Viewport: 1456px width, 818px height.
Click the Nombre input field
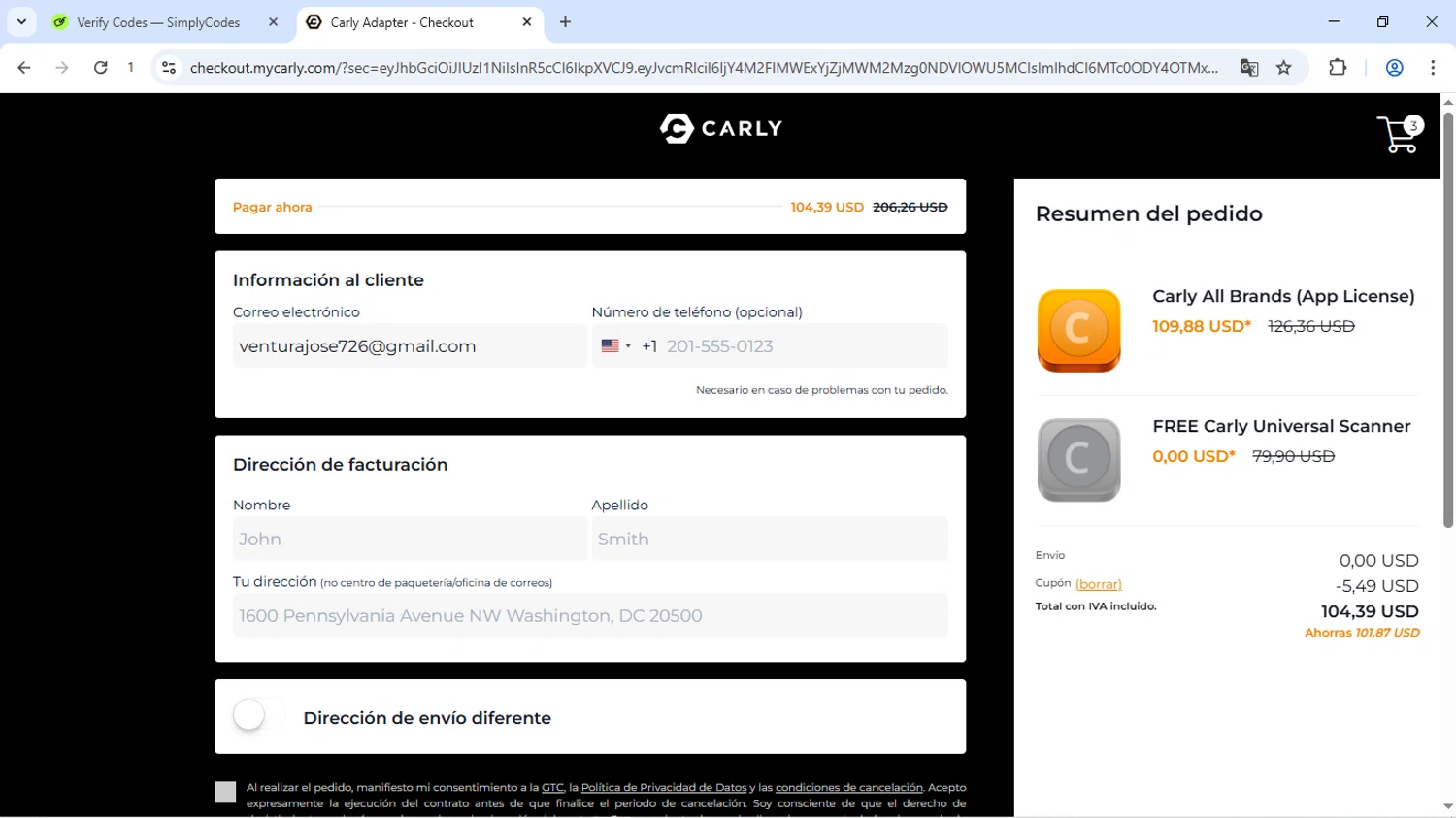(409, 539)
